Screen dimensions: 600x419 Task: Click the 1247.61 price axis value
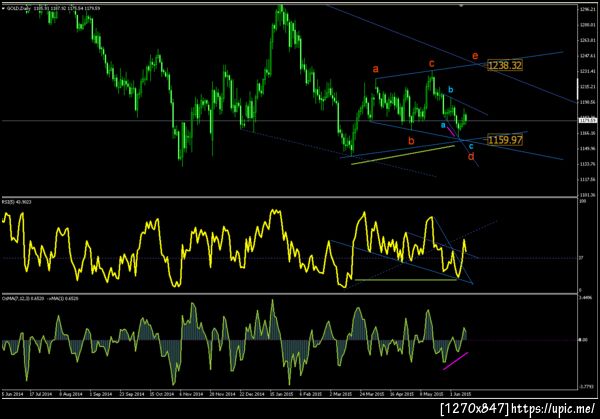(587, 56)
